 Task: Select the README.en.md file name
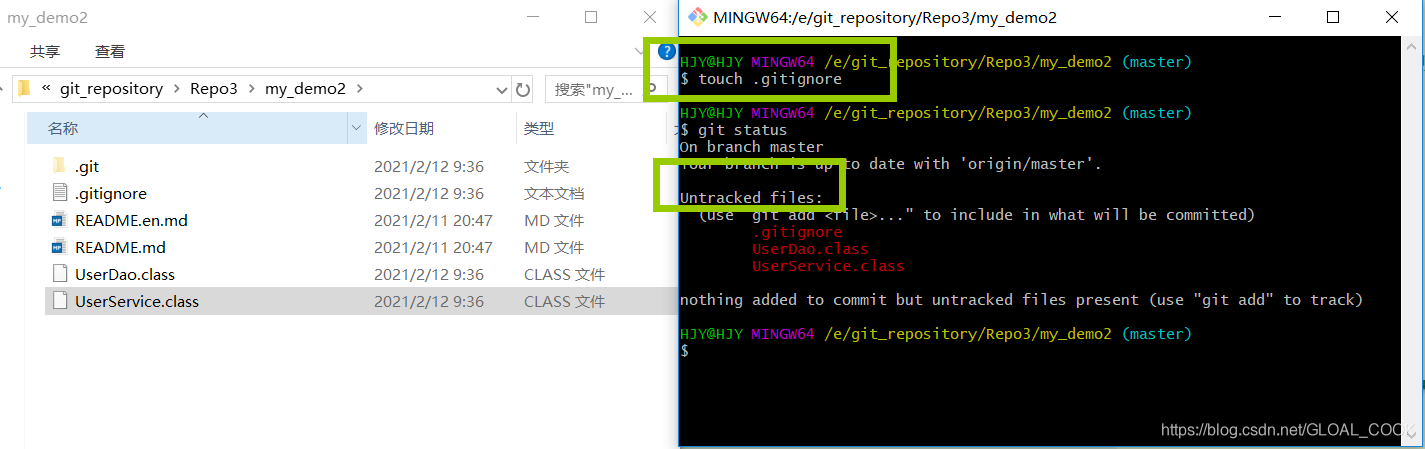(x=131, y=220)
